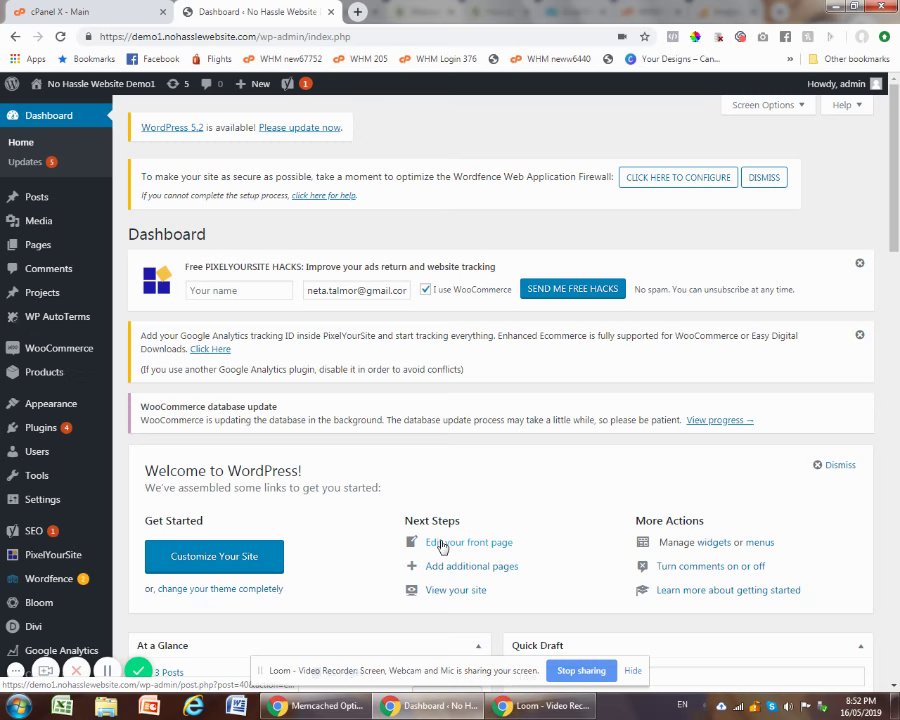Open the updates counter in admin bar
Viewport: 900px width, 720px height.
[x=178, y=84]
